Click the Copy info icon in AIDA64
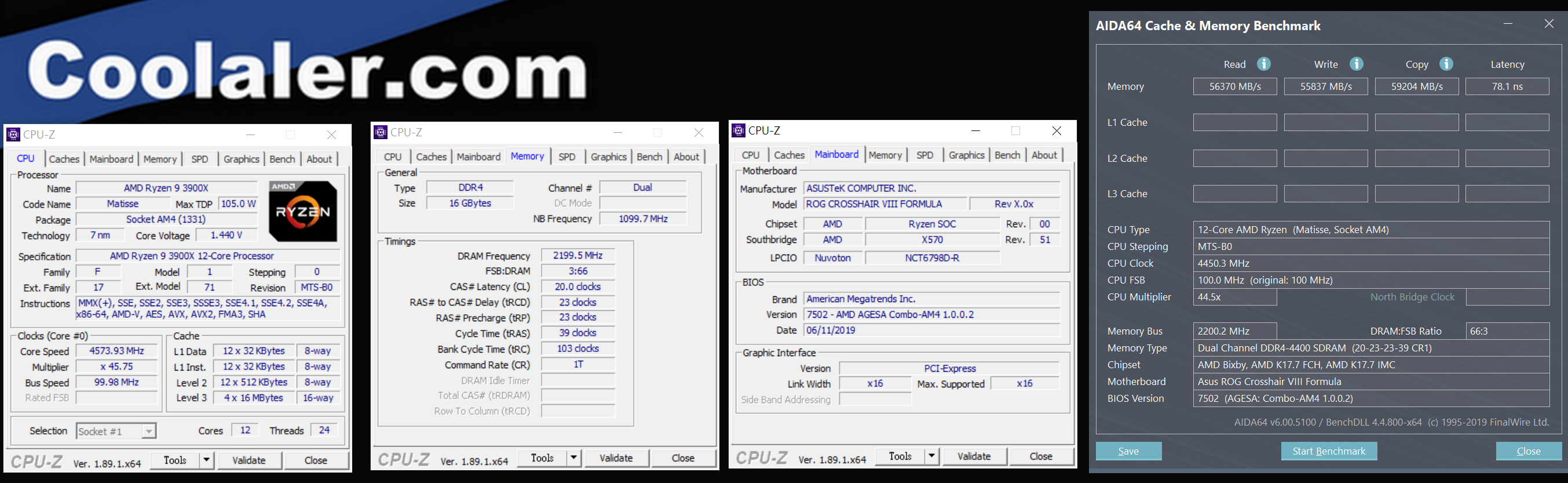The width and height of the screenshot is (1568, 483). tap(1446, 64)
